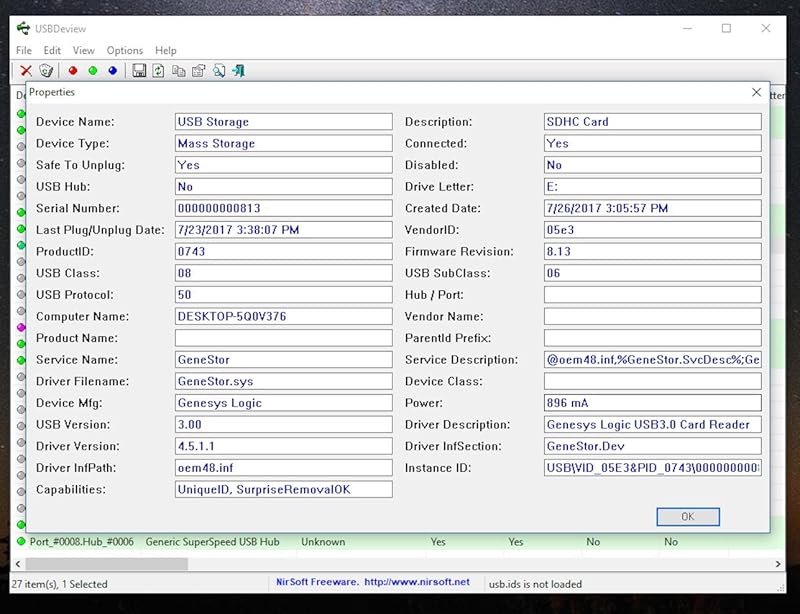Click the green dot enable device icon
This screenshot has height=614, width=800.
tap(93, 70)
